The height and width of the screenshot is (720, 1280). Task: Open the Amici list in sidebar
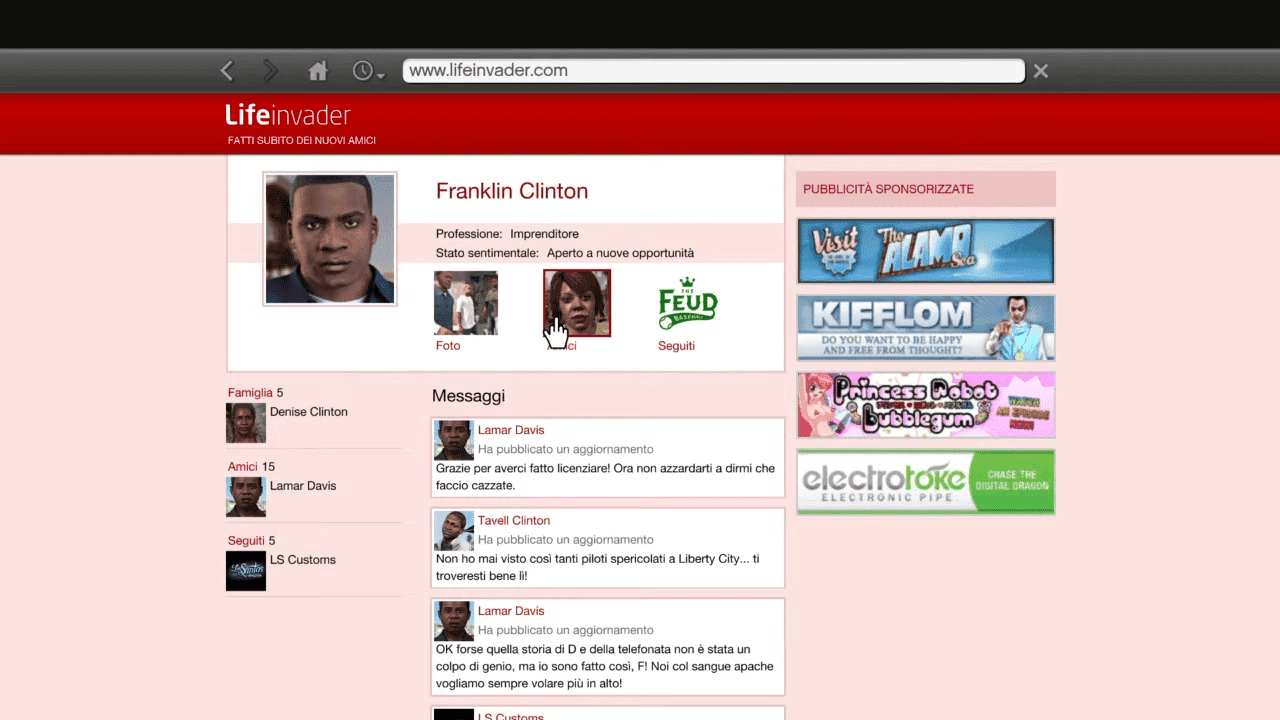coord(242,467)
